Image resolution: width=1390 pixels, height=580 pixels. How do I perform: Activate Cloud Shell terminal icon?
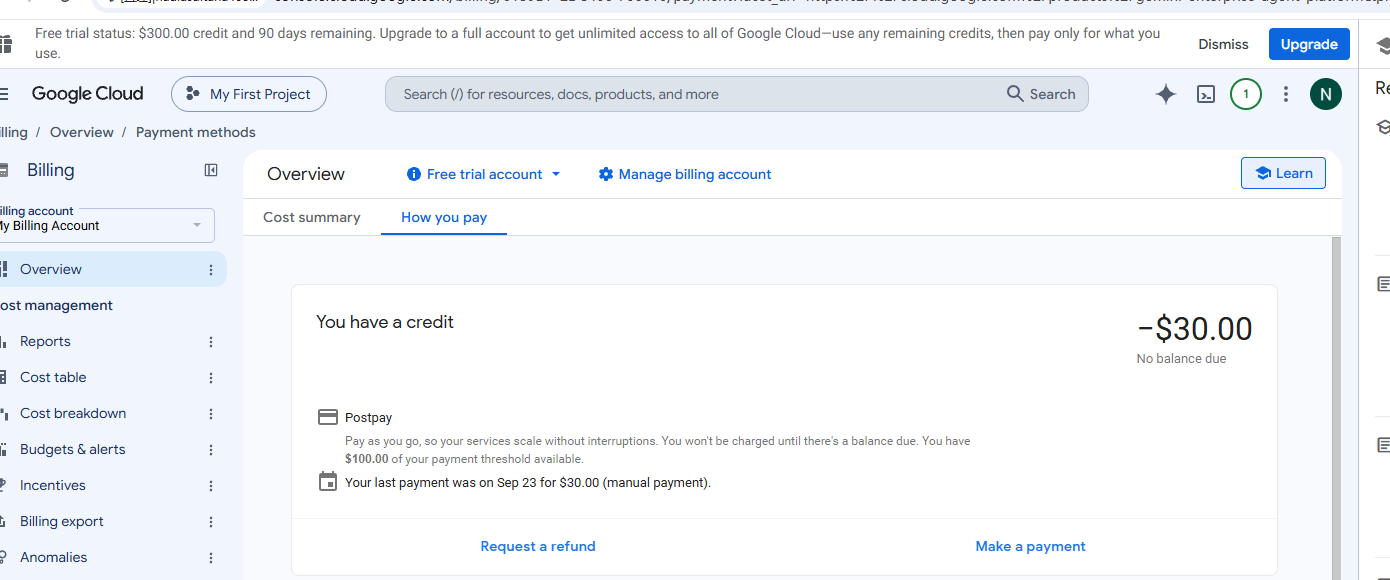coord(1206,94)
